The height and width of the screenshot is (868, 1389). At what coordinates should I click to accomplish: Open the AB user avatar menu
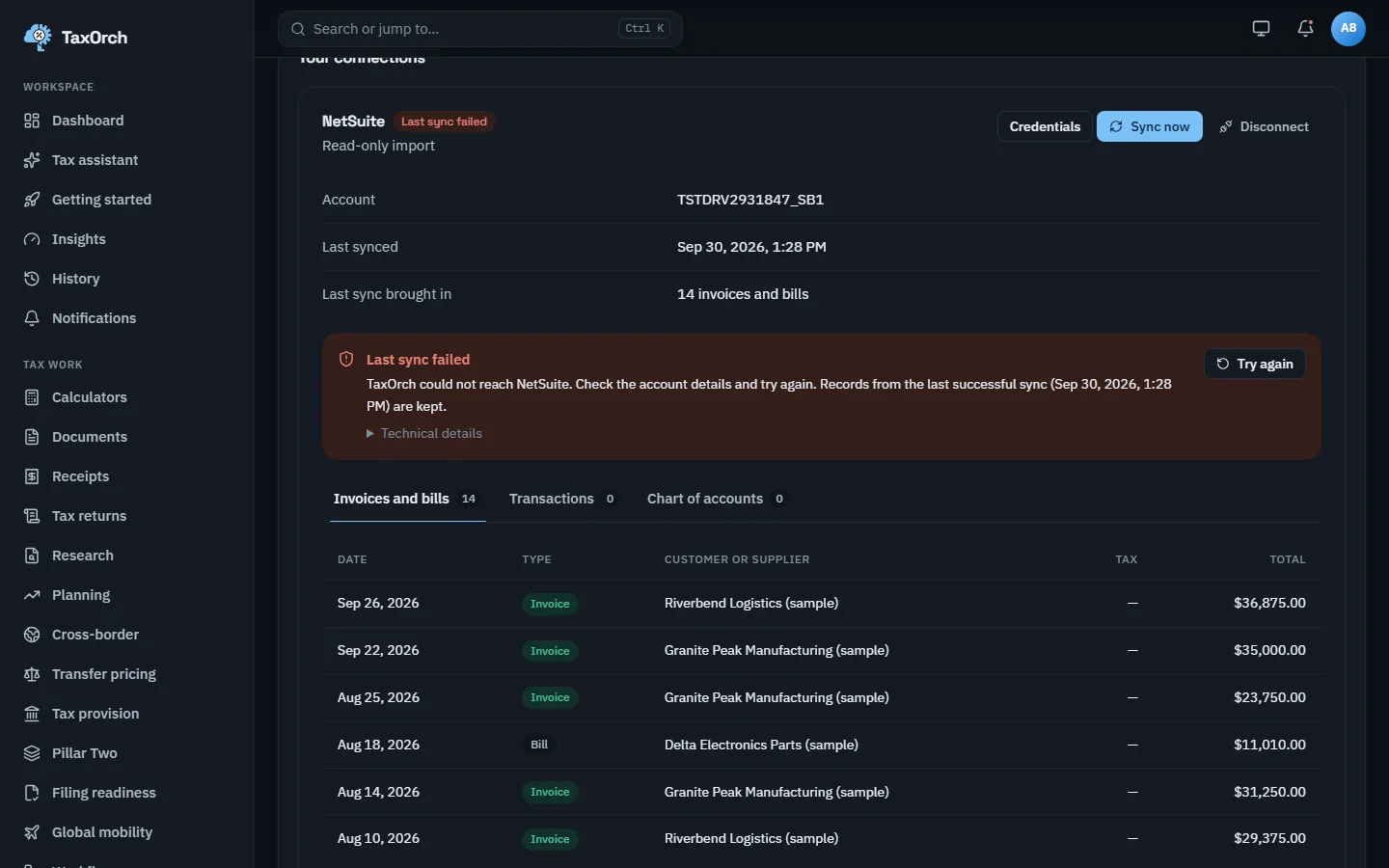[1348, 29]
